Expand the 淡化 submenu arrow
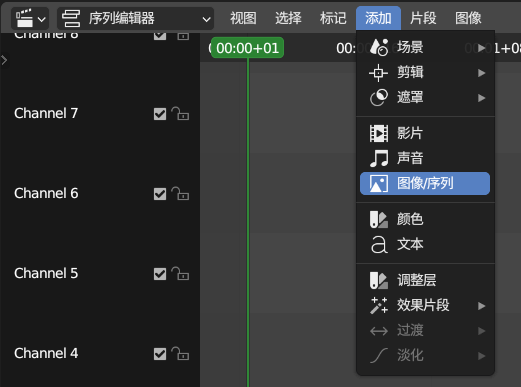 (481, 356)
